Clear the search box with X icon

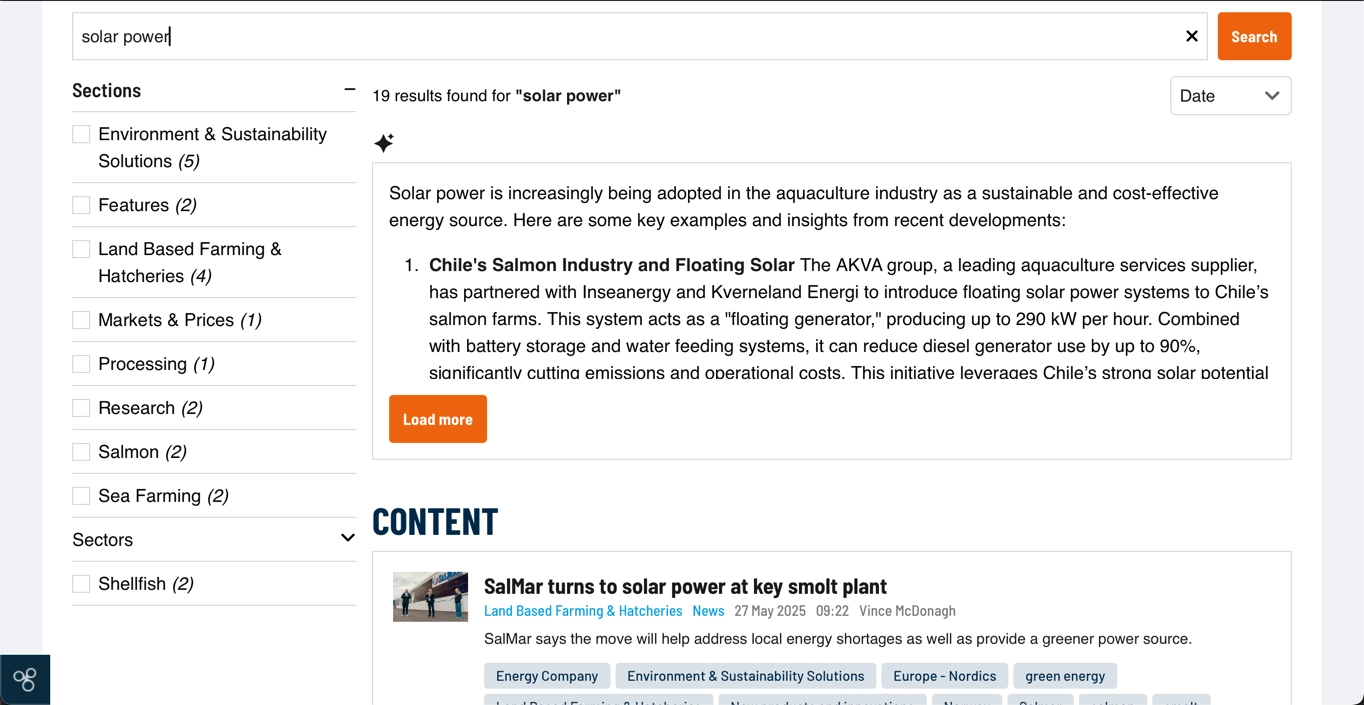click(1191, 36)
